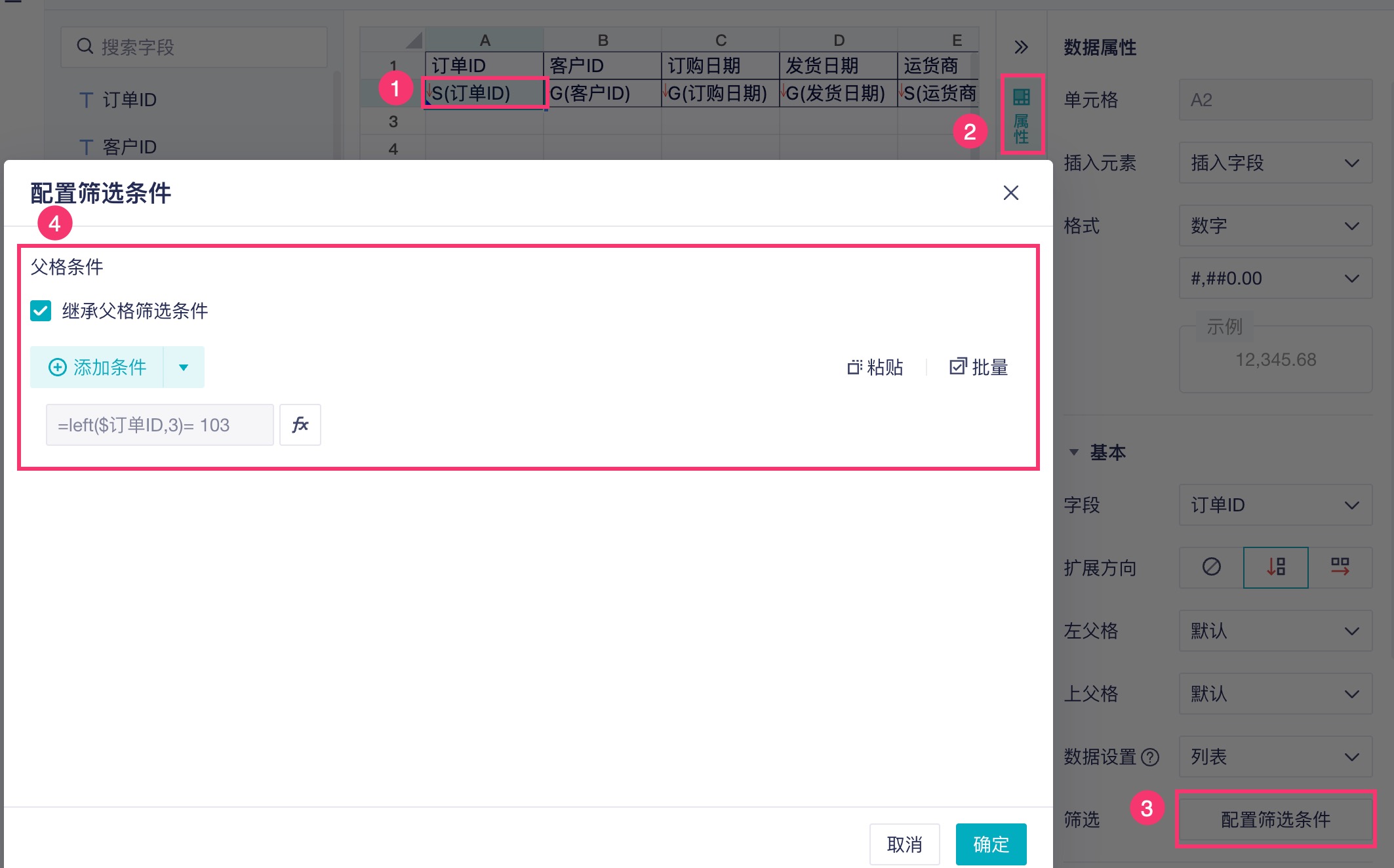The height and width of the screenshot is (868, 1394).
Task: Click the 粘贴 paste button
Action: pyautogui.click(x=875, y=367)
